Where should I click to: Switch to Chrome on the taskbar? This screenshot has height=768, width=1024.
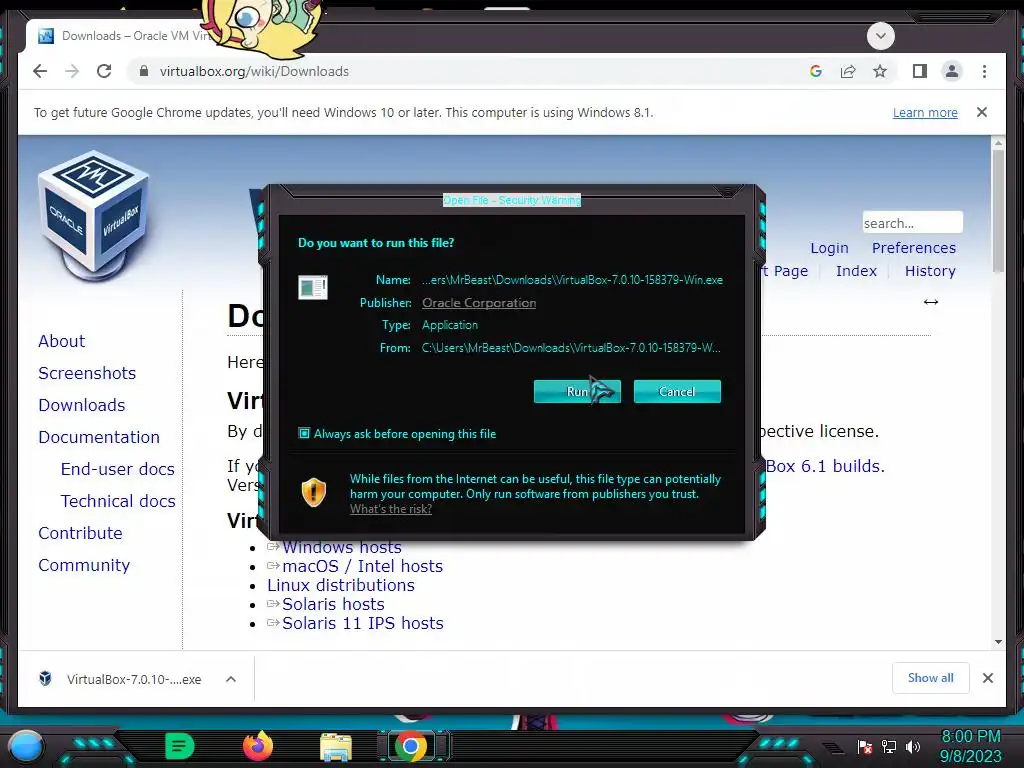pos(411,746)
